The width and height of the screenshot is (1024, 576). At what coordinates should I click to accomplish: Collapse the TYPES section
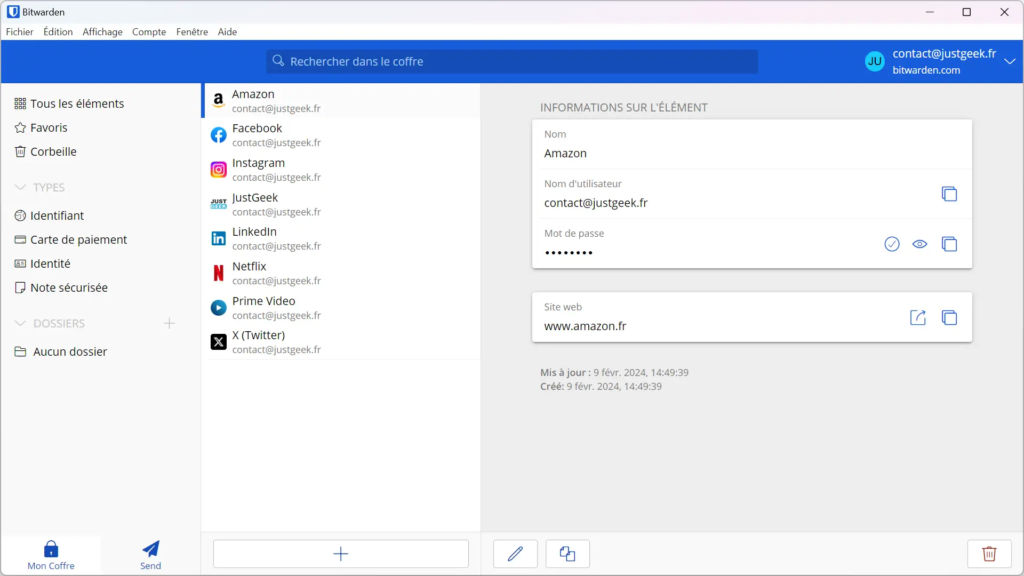22,187
